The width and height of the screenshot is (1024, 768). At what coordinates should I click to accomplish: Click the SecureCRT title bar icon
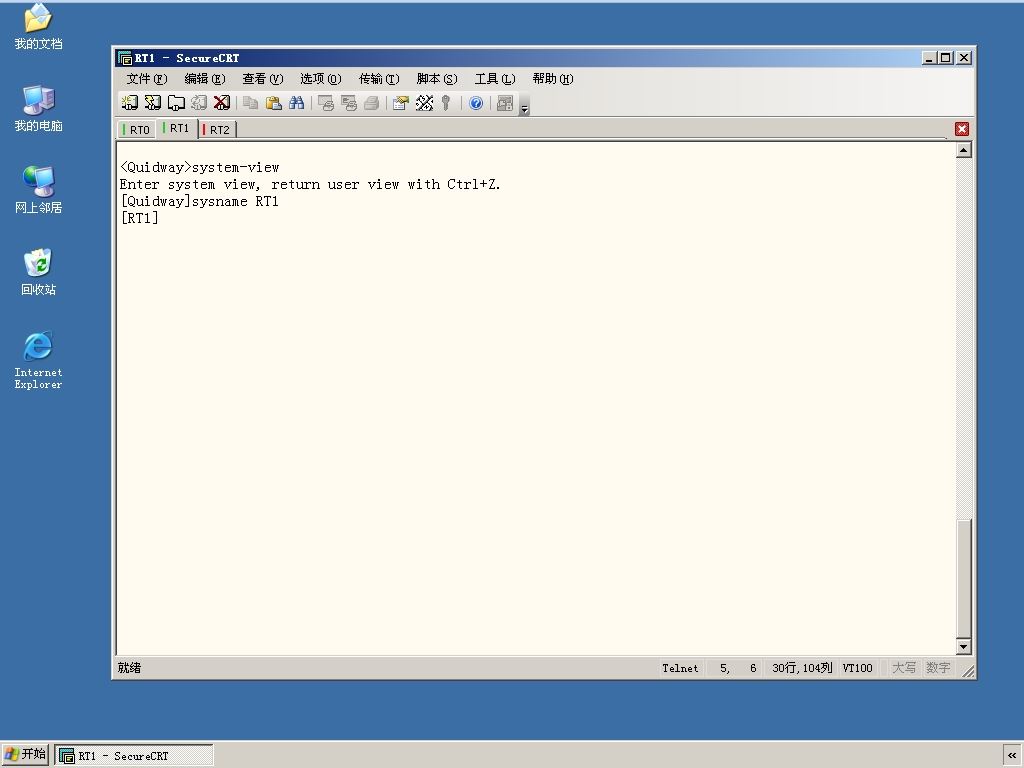point(125,58)
